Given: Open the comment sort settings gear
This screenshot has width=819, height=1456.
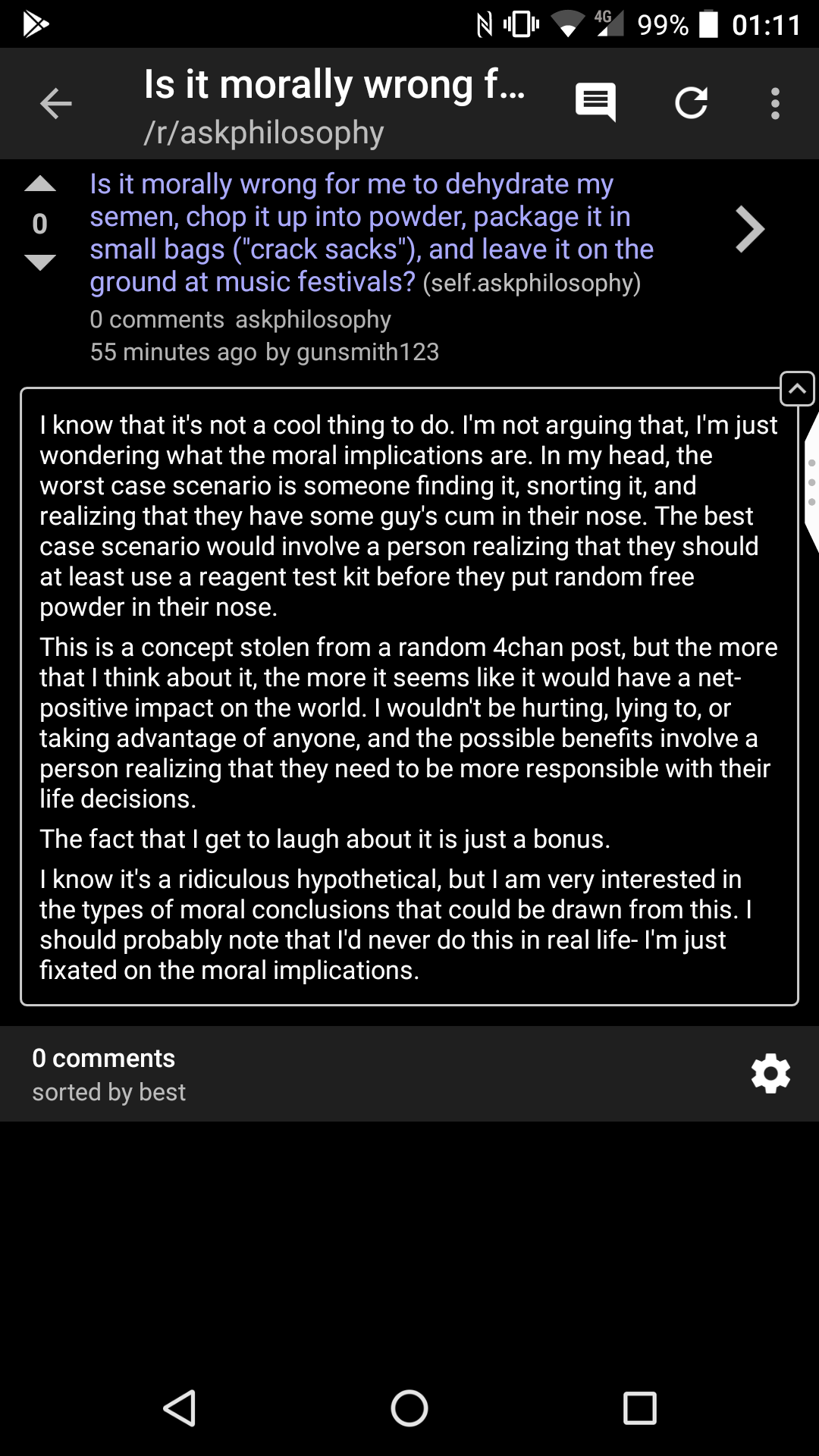Looking at the screenshot, I should tap(770, 1074).
